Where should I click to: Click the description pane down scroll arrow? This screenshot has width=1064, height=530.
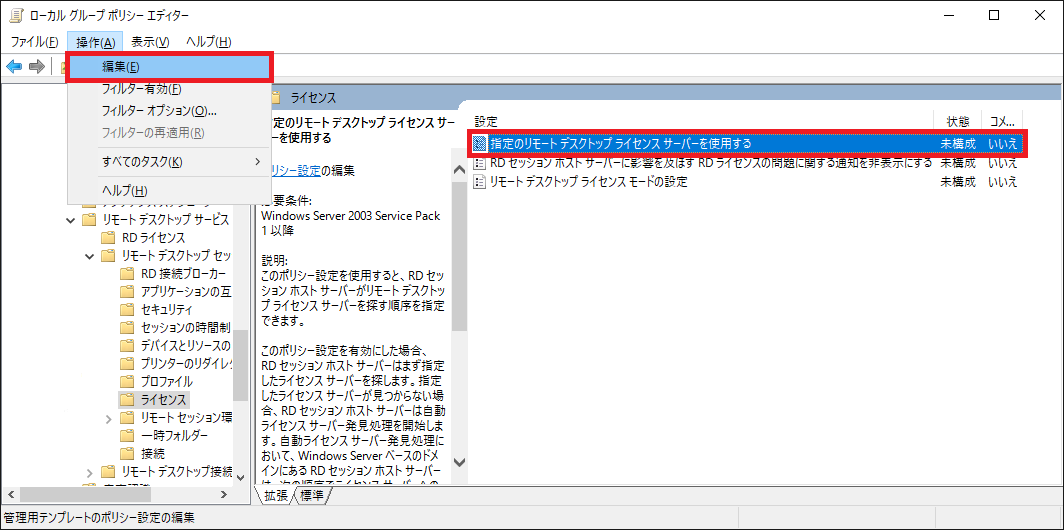459,462
